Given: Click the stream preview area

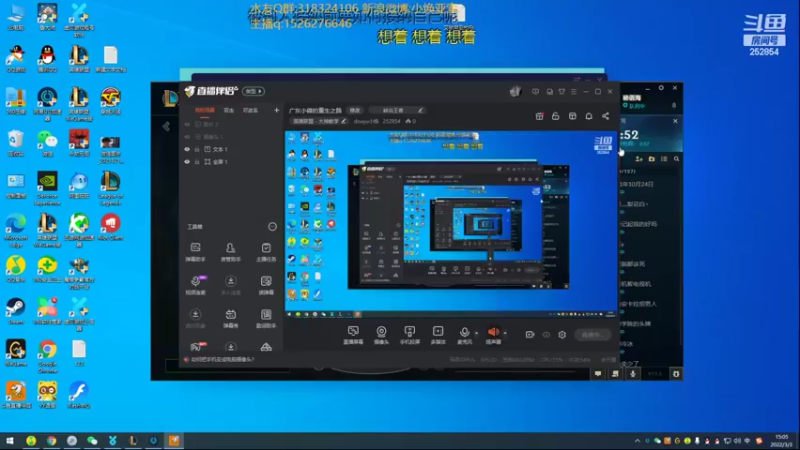Looking at the screenshot, I should tap(452, 224).
